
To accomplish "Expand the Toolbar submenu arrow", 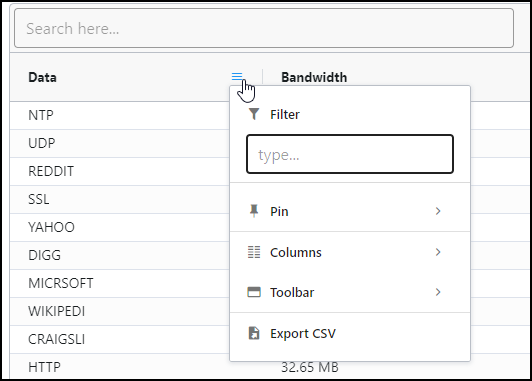I will tap(438, 292).
